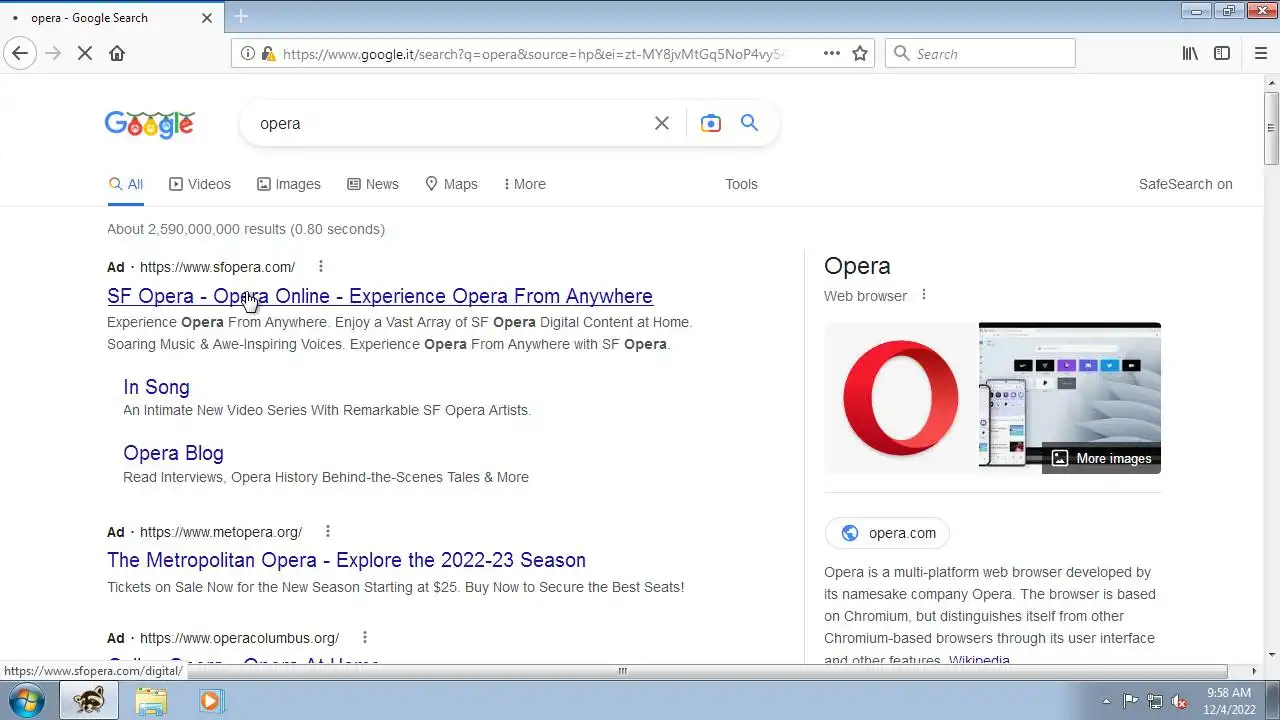
Task: Focus the Firefox Search box
Action: (980, 54)
